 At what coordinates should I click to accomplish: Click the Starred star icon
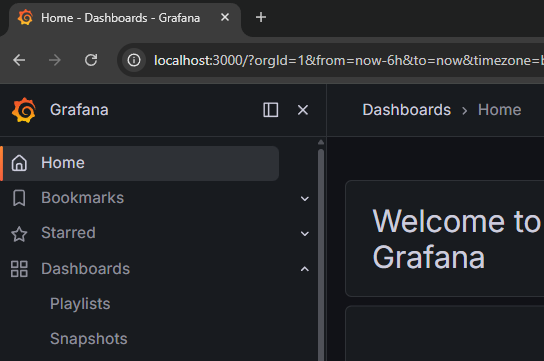pyautogui.click(x=19, y=234)
